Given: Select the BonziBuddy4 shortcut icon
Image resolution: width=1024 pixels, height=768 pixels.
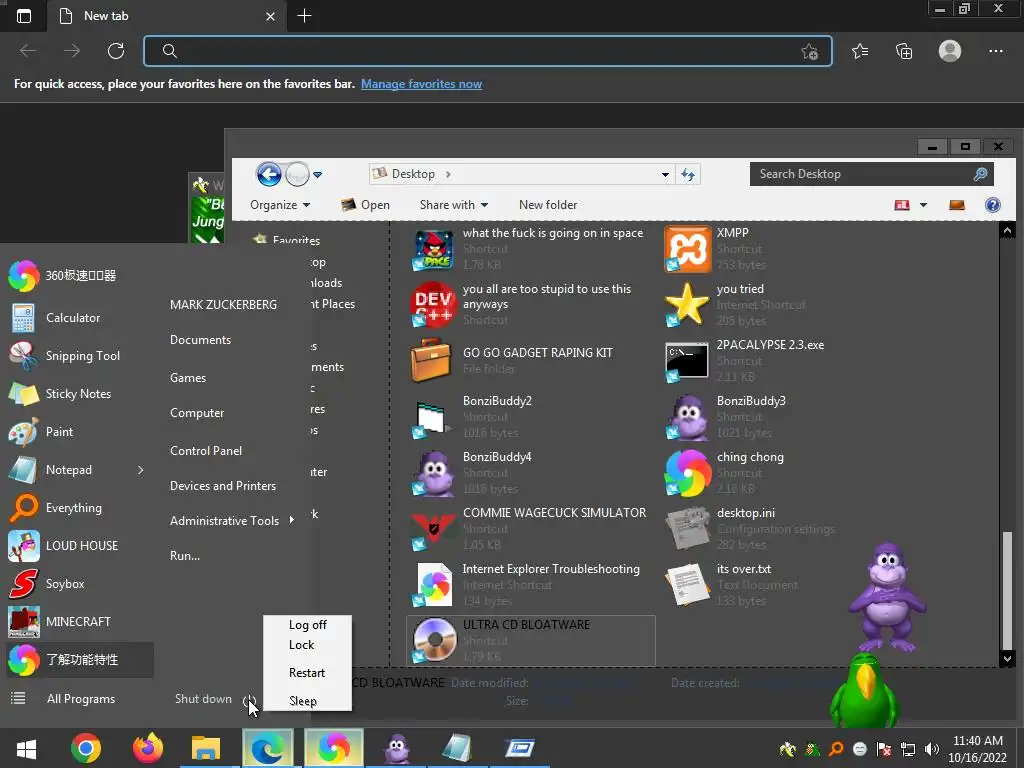Looking at the screenshot, I should point(433,473).
